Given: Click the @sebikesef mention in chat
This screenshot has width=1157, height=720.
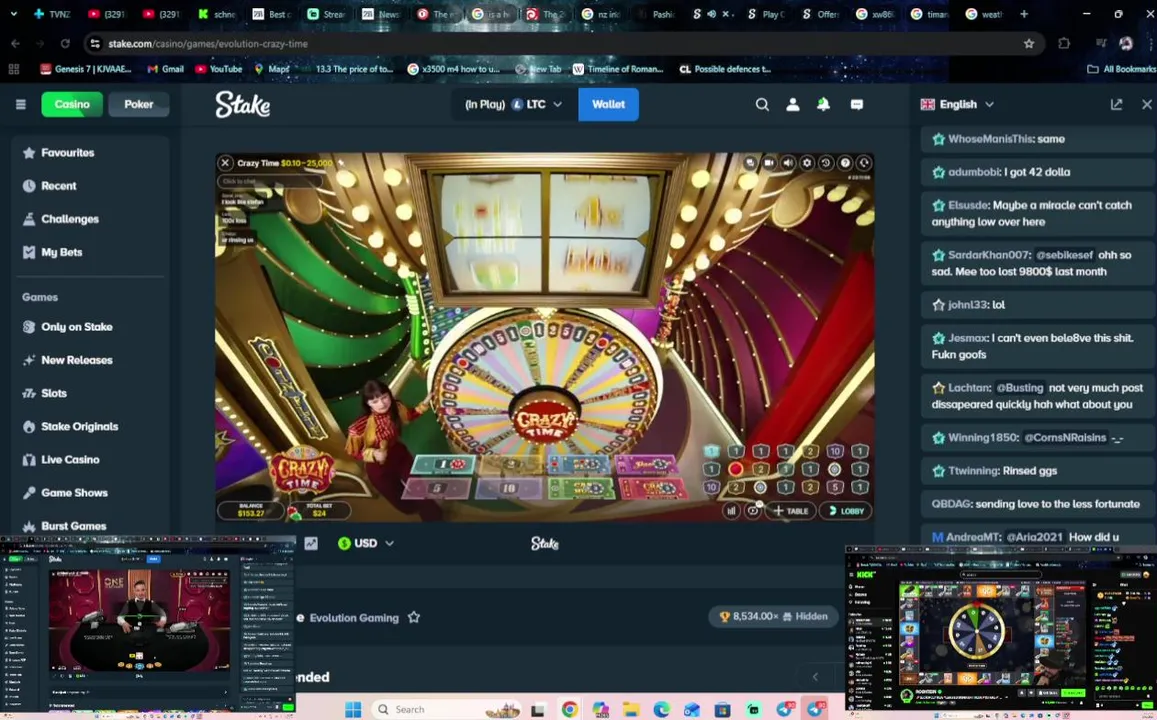Looking at the screenshot, I should [x=1064, y=255].
